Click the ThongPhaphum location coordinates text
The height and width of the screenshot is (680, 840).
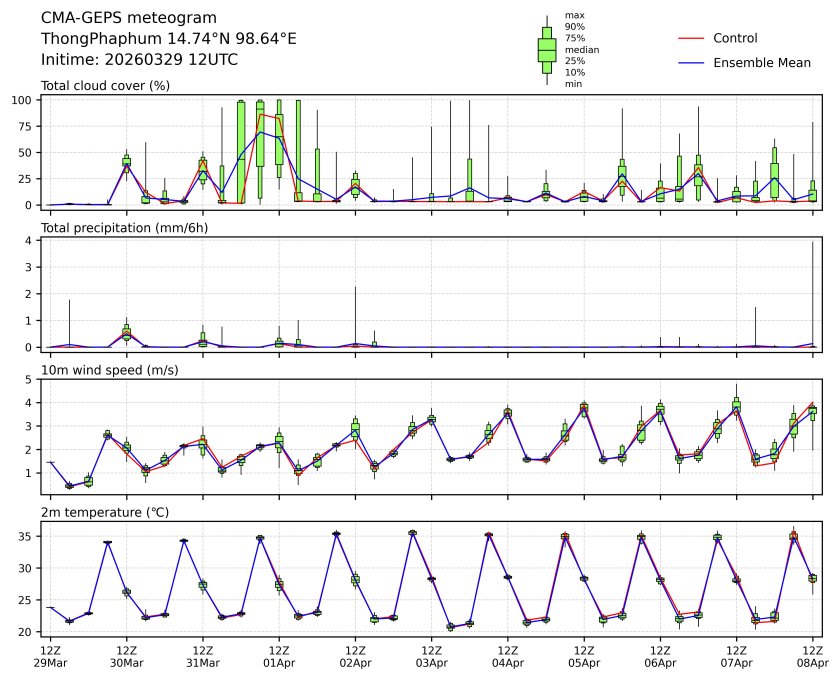coord(168,39)
